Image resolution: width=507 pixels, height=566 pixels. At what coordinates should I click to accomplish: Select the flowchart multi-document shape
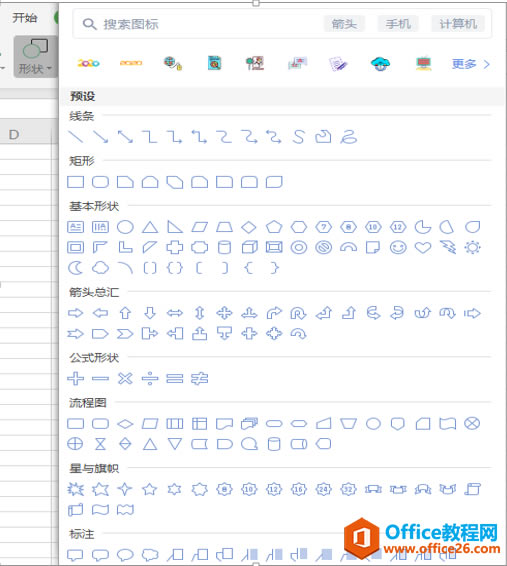click(x=249, y=424)
